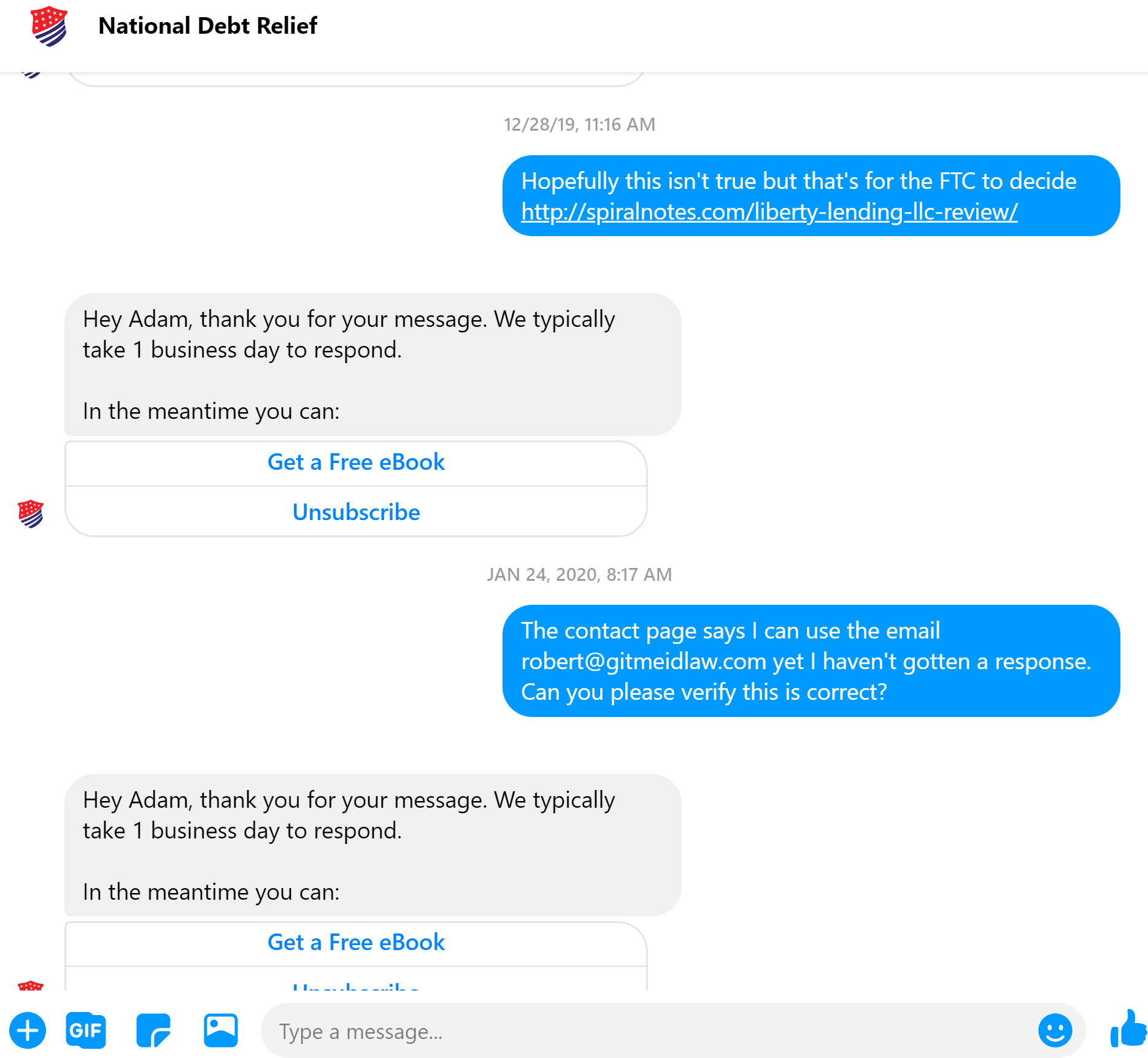The width and height of the screenshot is (1148, 1058).
Task: Click the first Unsubscribe button
Action: 356,512
